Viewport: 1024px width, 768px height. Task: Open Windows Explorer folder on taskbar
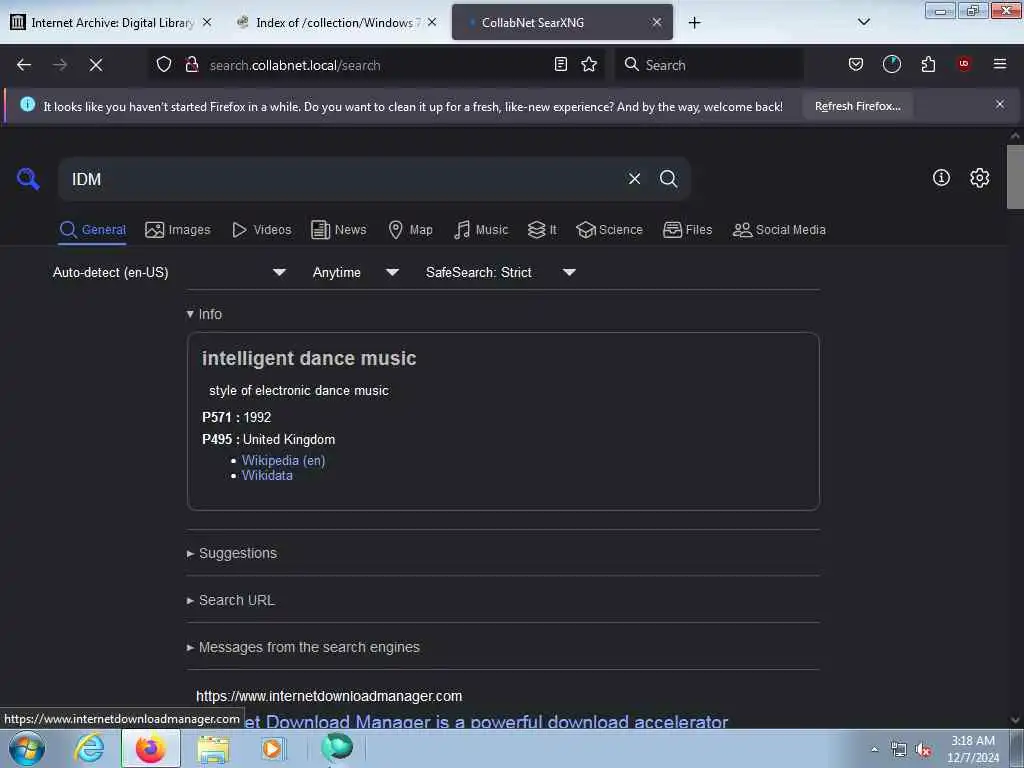[213, 749]
